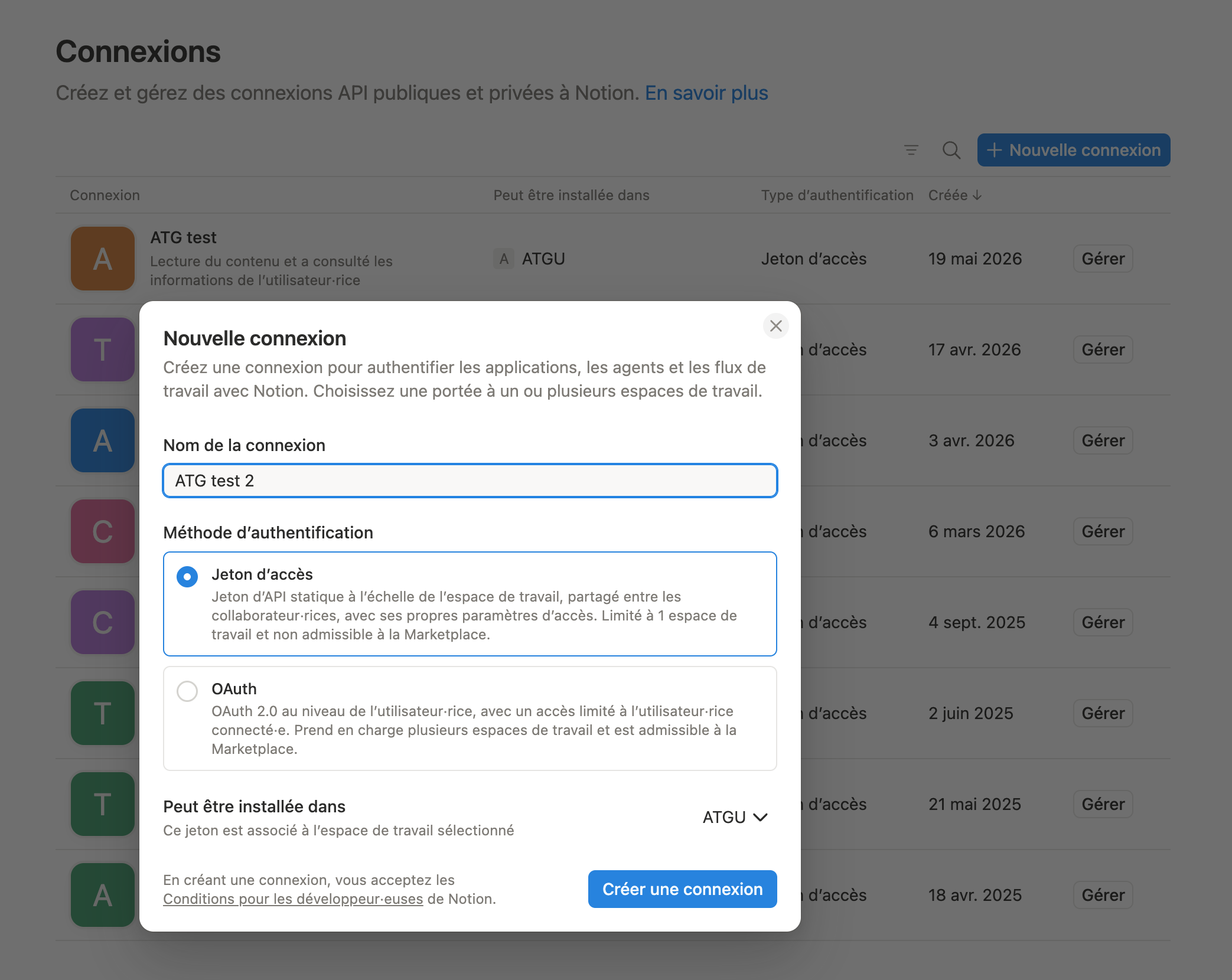Click the Nom de la connexion input field

click(470, 481)
